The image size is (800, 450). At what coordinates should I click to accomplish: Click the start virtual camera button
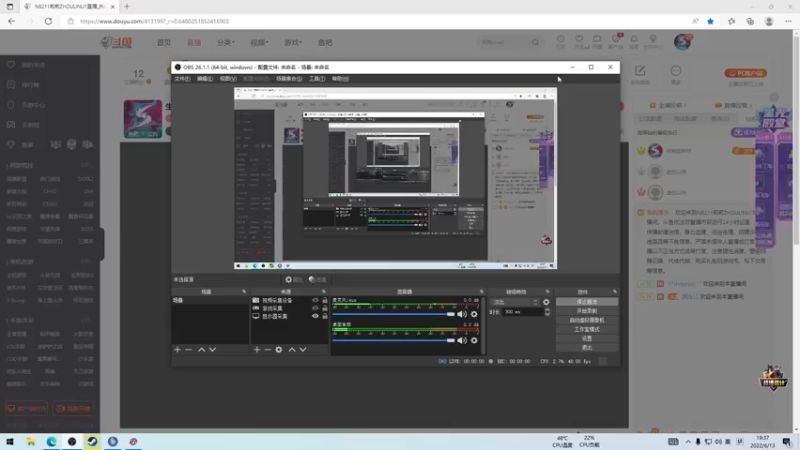click(x=587, y=320)
